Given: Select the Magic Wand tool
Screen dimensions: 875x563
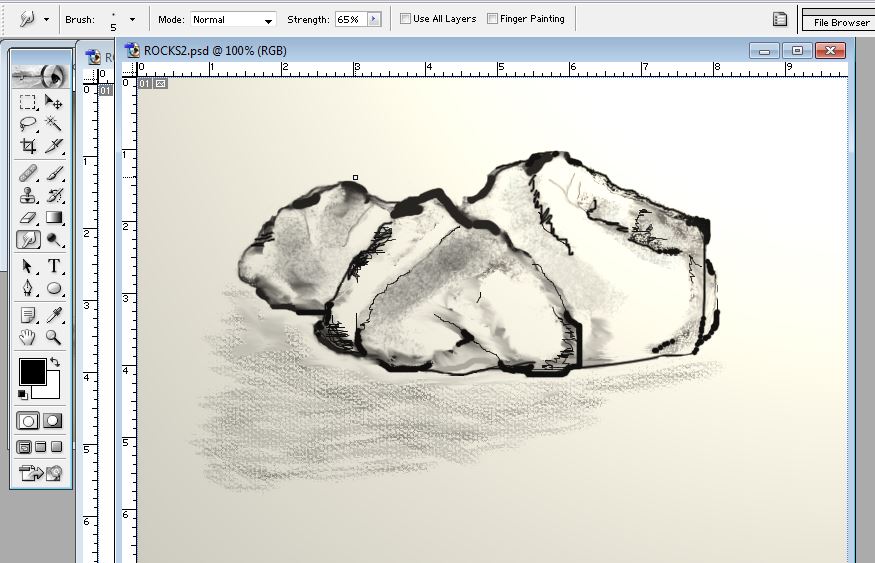Looking at the screenshot, I should click(x=54, y=124).
